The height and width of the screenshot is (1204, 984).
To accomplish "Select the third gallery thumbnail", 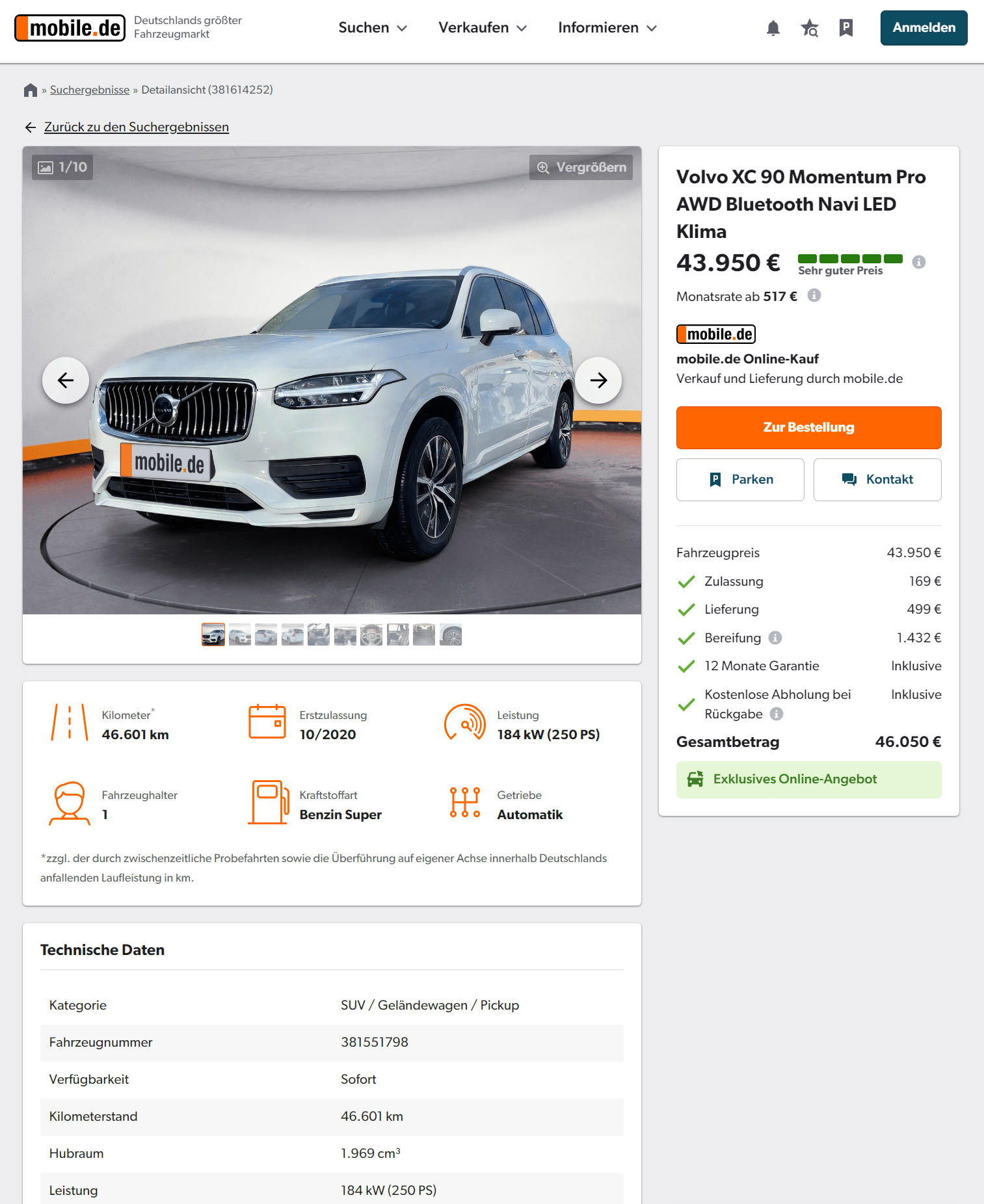I will point(266,635).
